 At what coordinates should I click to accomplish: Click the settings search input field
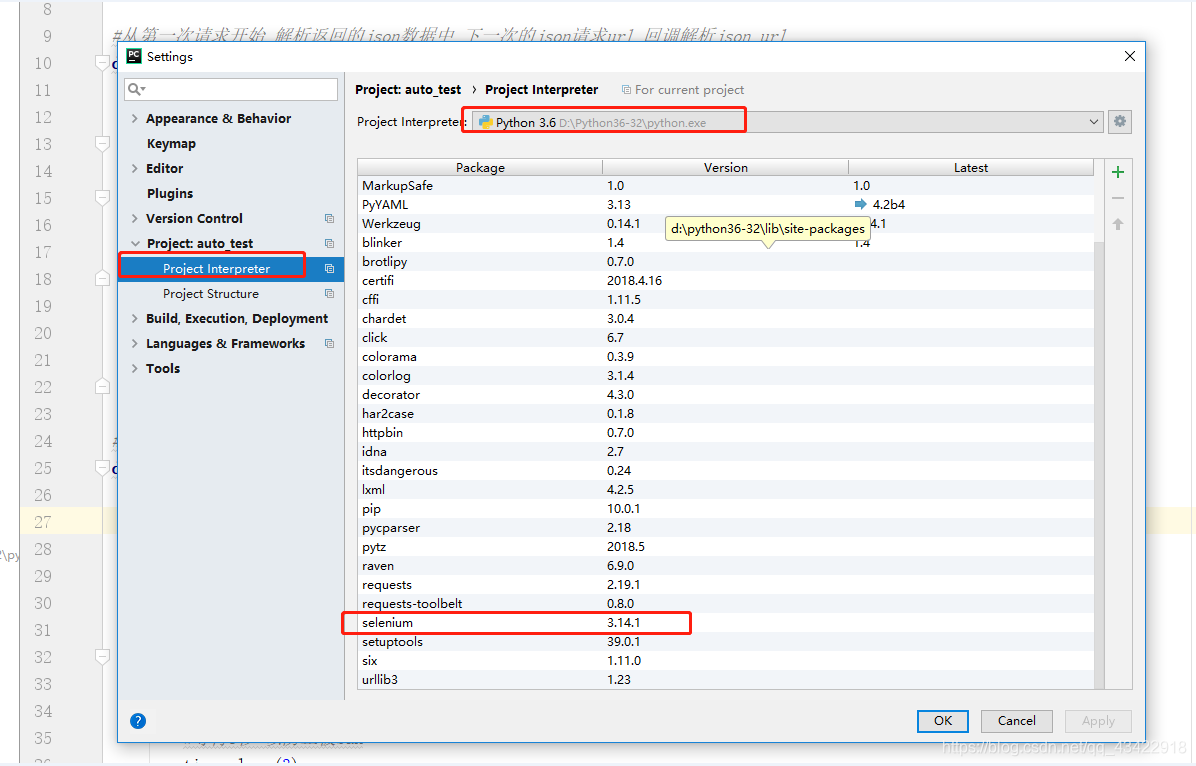tap(231, 89)
